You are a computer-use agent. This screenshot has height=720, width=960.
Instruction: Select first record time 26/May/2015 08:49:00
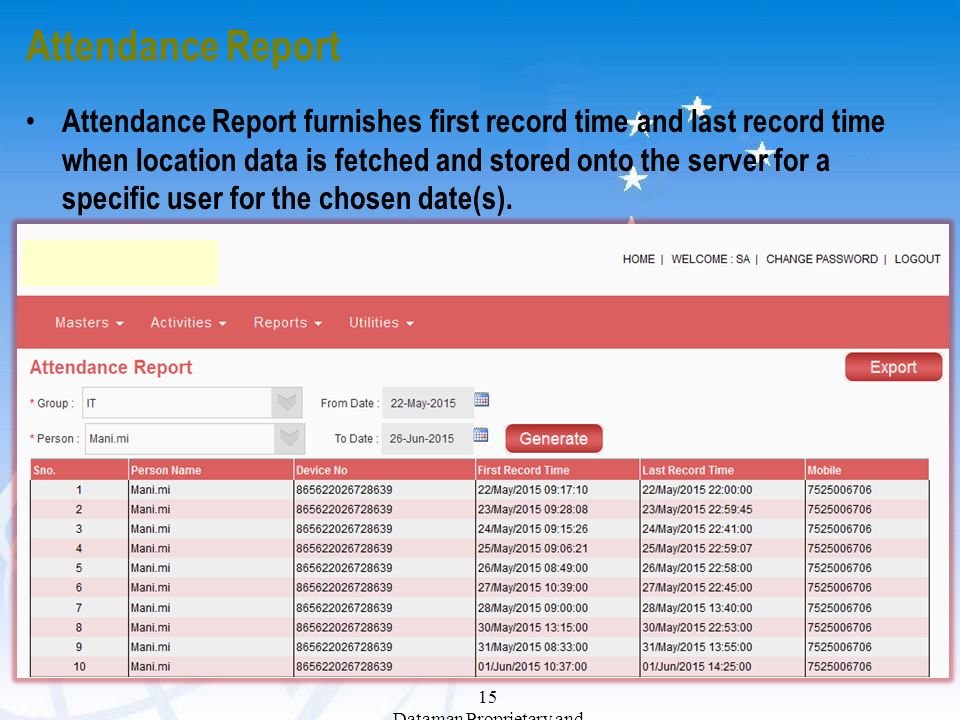tap(533, 568)
